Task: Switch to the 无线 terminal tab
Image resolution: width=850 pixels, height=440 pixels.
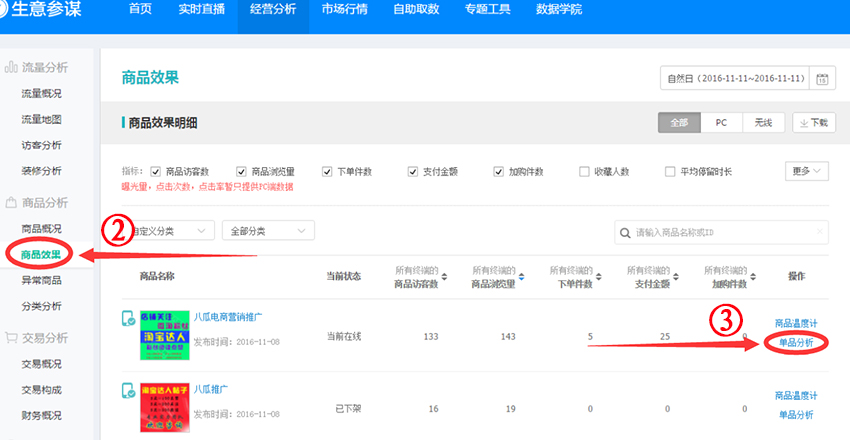Action: [763, 123]
